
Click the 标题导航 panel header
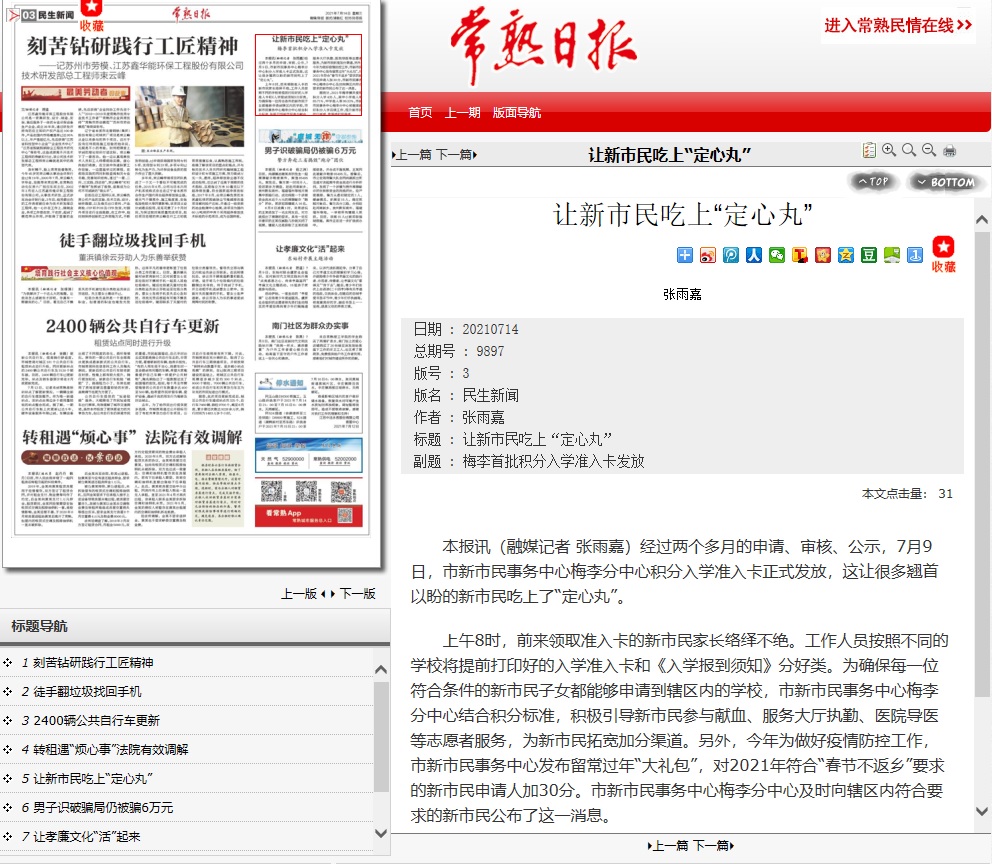click(x=195, y=626)
